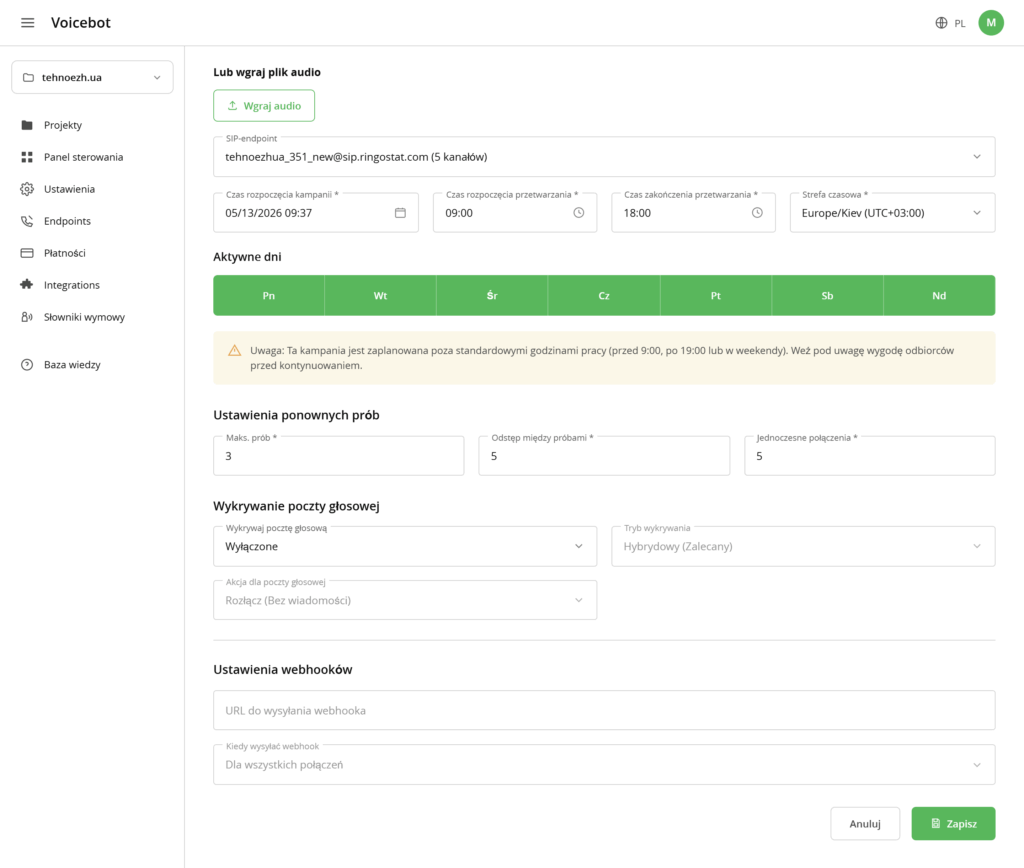Open the Tryb wykrywania dropdown
The image size is (1024, 868).
click(803, 546)
